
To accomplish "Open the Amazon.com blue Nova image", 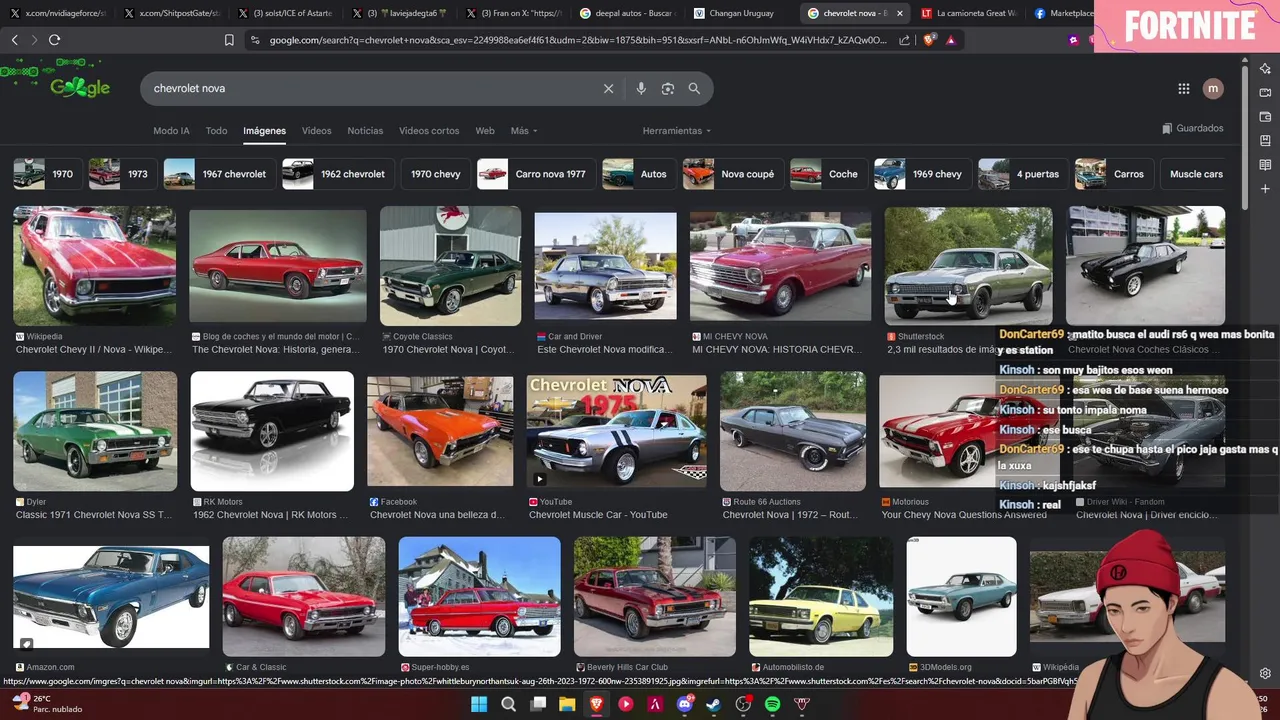I will coord(111,596).
